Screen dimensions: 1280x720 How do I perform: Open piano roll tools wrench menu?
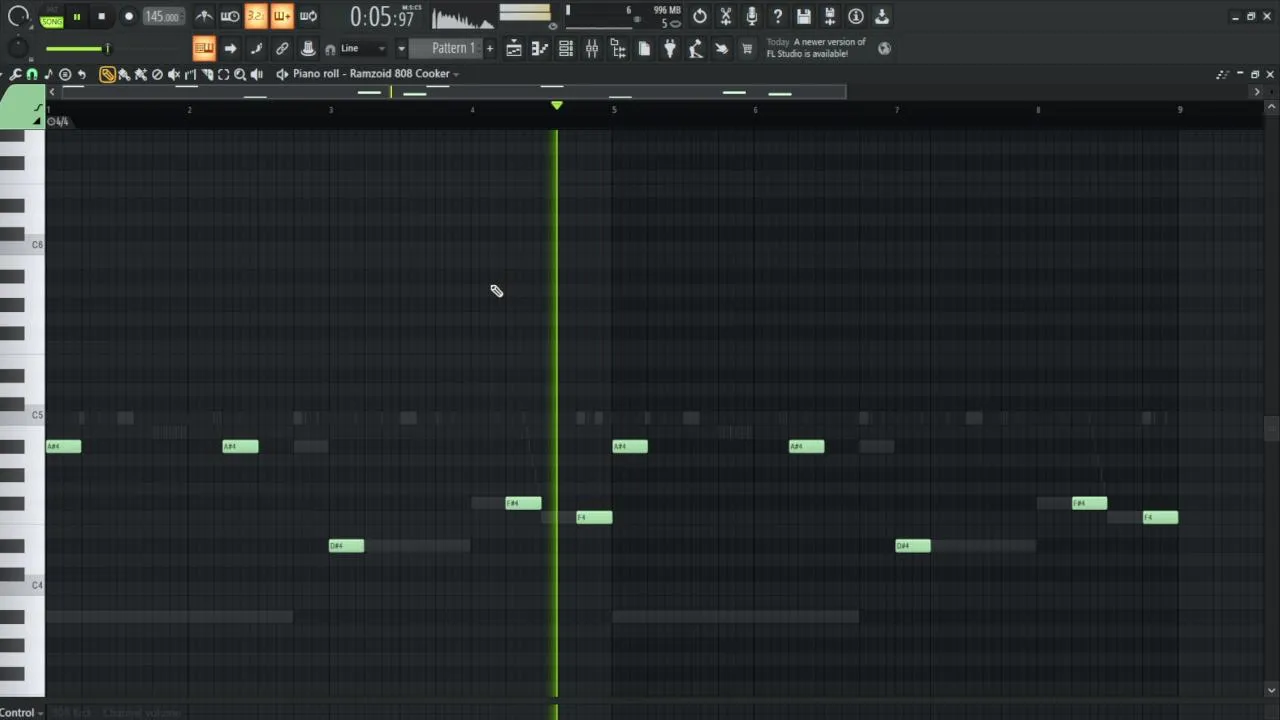16,74
